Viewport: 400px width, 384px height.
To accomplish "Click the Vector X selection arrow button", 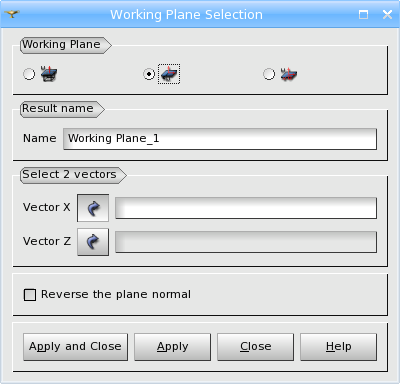I will click(x=93, y=208).
